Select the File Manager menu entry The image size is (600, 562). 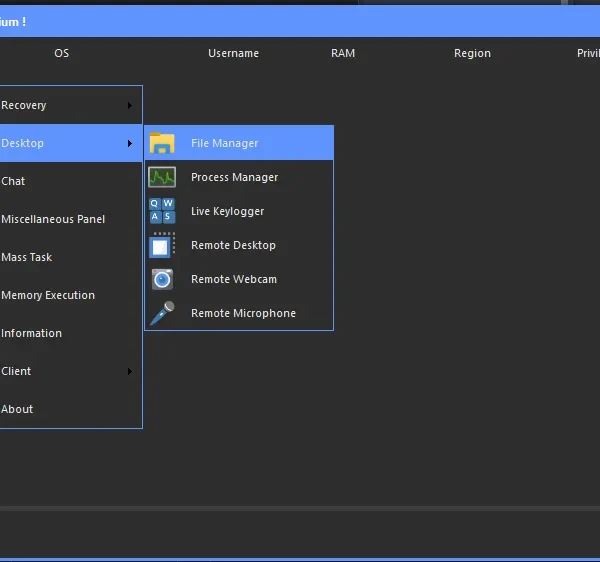(239, 143)
